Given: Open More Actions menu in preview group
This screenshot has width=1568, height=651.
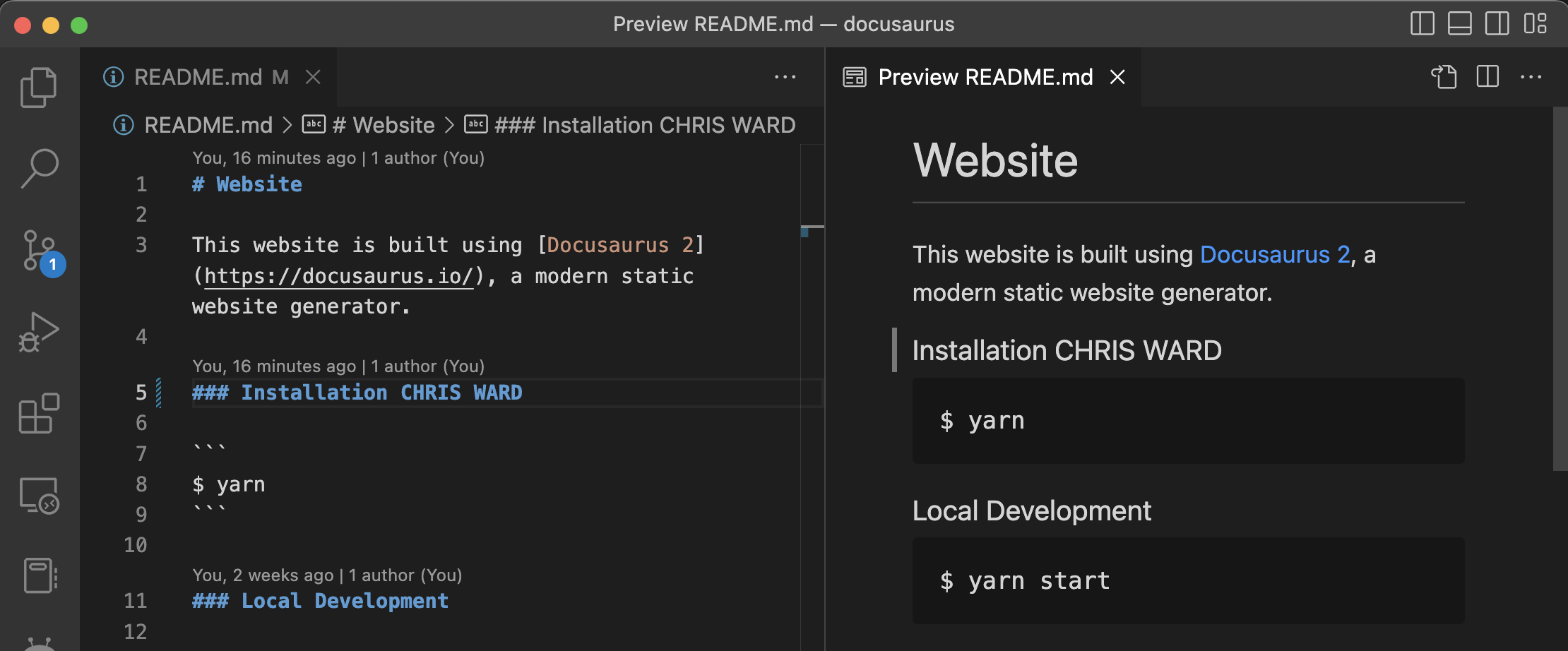Looking at the screenshot, I should point(1531,77).
